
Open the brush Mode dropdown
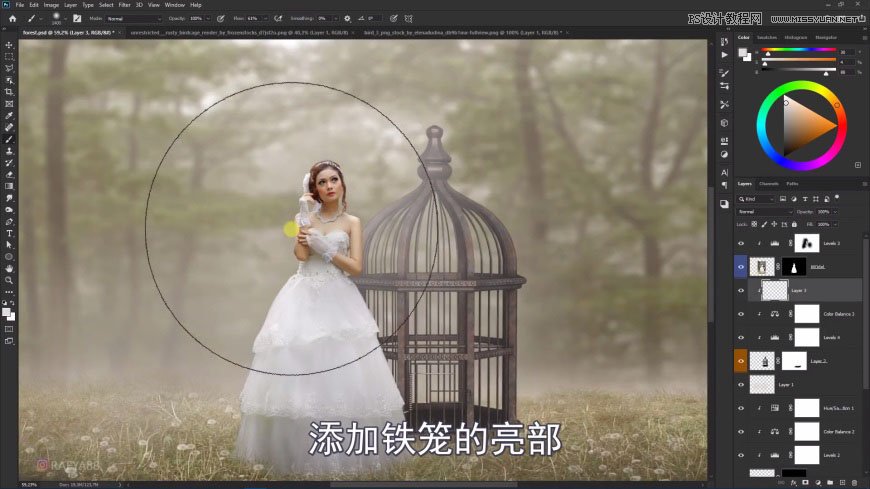[x=133, y=18]
